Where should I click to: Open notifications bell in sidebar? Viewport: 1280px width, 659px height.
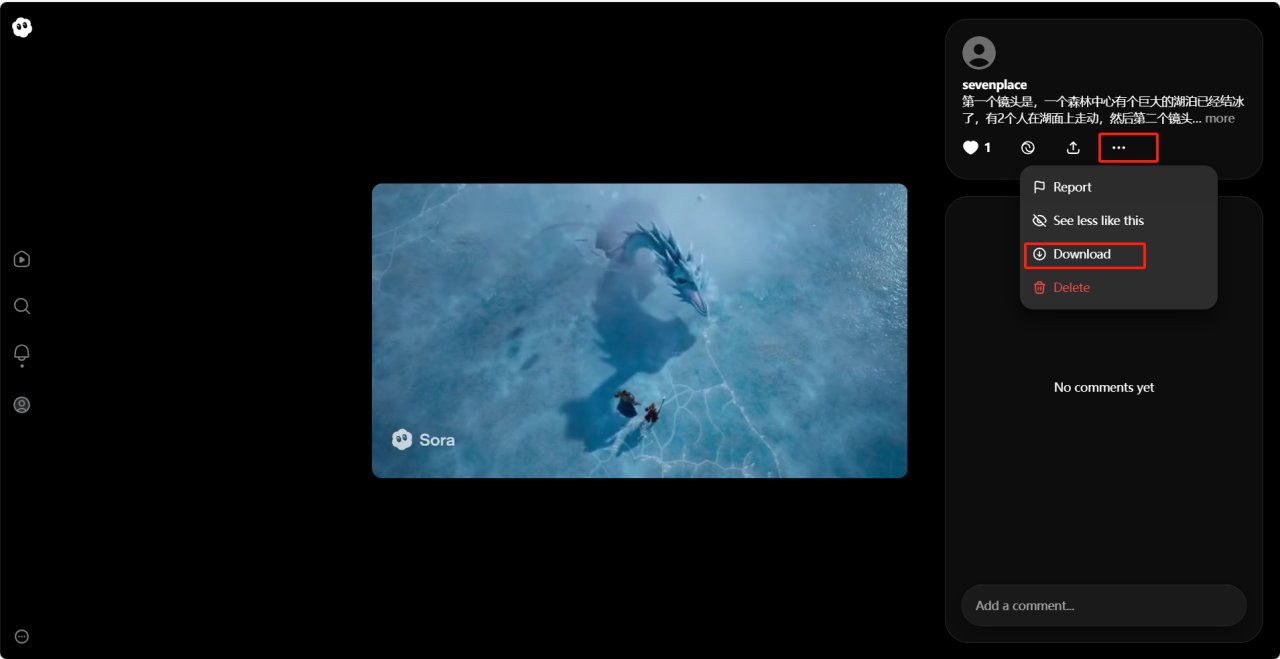22,353
